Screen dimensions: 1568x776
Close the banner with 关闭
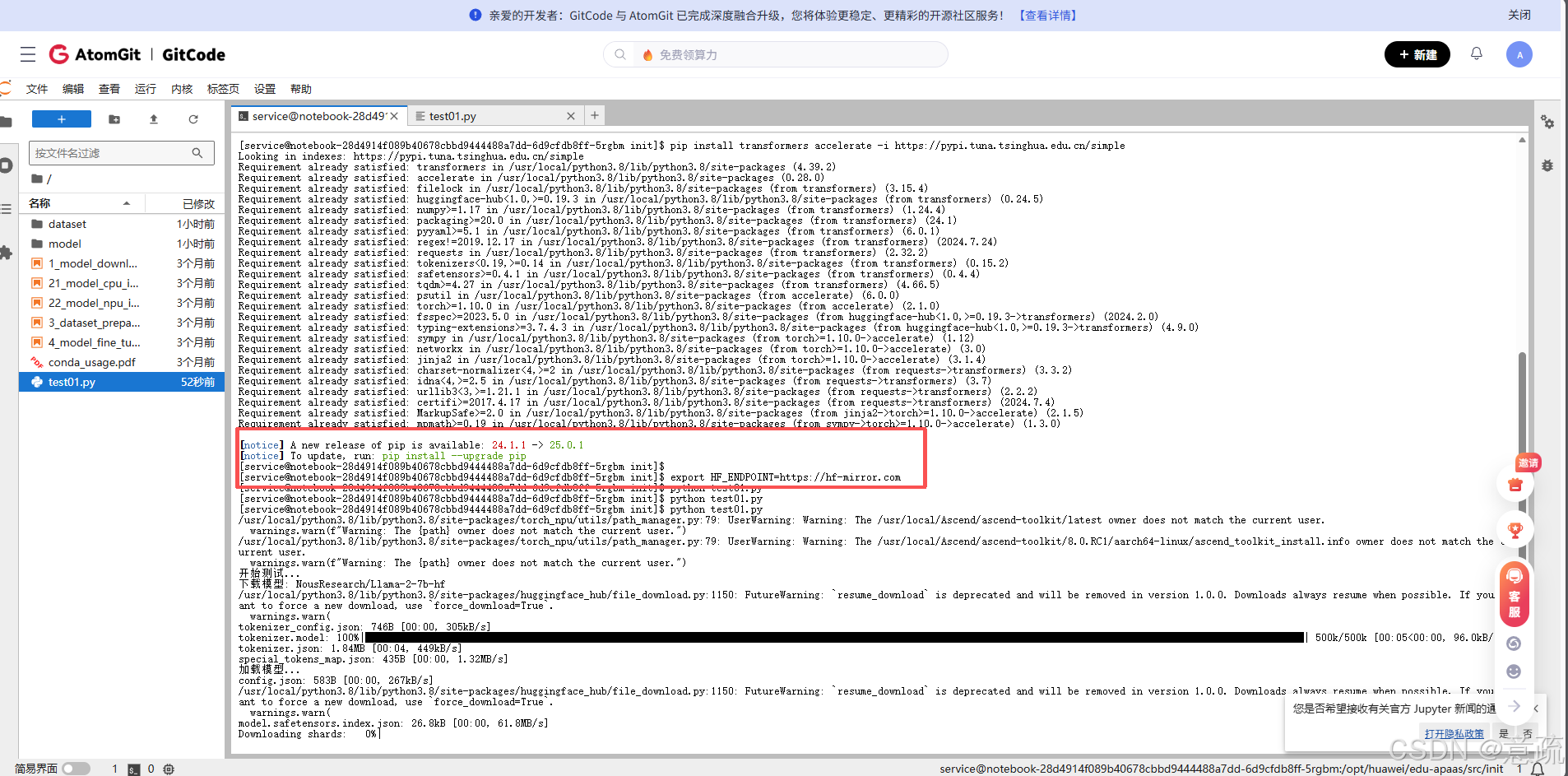click(x=1519, y=15)
